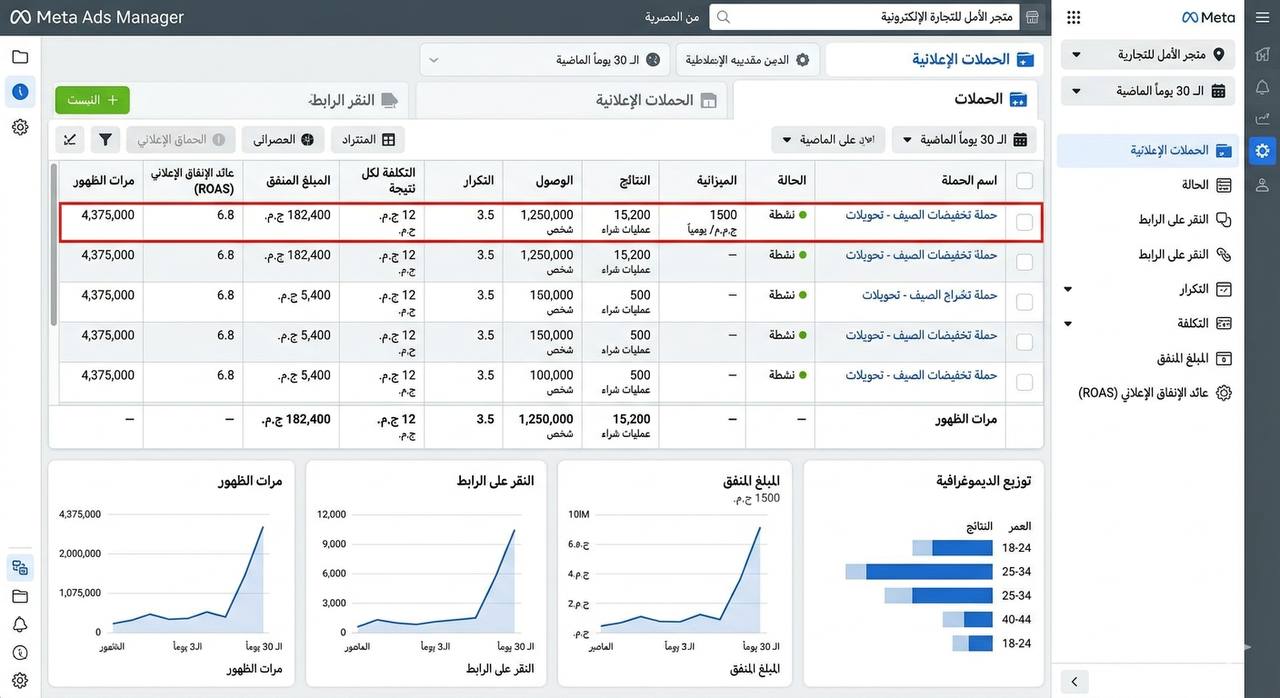Select the checkbox of the third campaign row
This screenshot has width=1280, height=698.
coord(1024,302)
